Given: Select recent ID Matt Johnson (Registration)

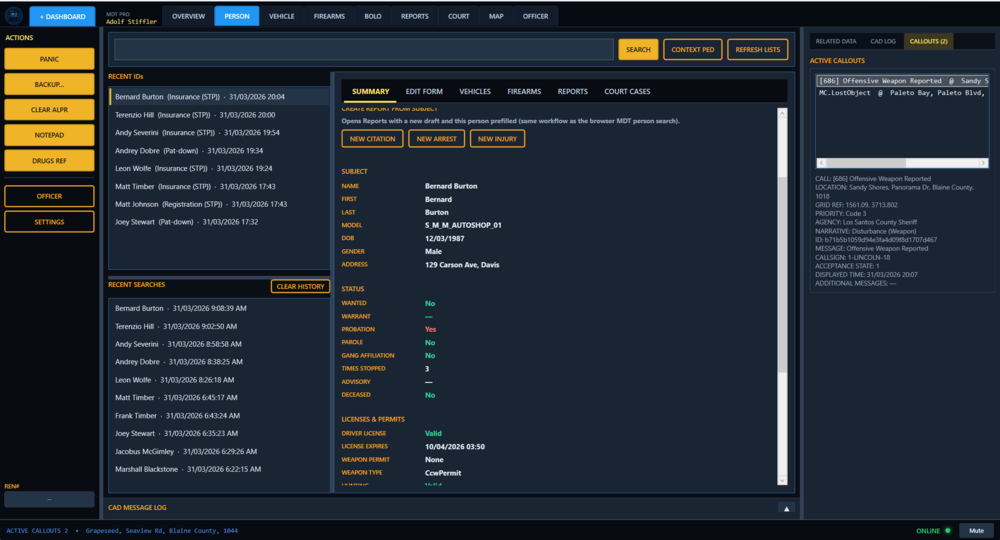Looking at the screenshot, I should coord(219,204).
